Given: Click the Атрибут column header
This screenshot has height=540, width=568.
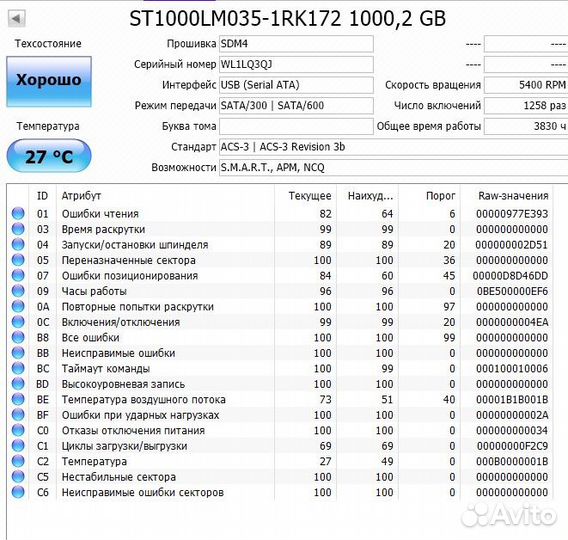Looking at the screenshot, I should tap(166, 196).
